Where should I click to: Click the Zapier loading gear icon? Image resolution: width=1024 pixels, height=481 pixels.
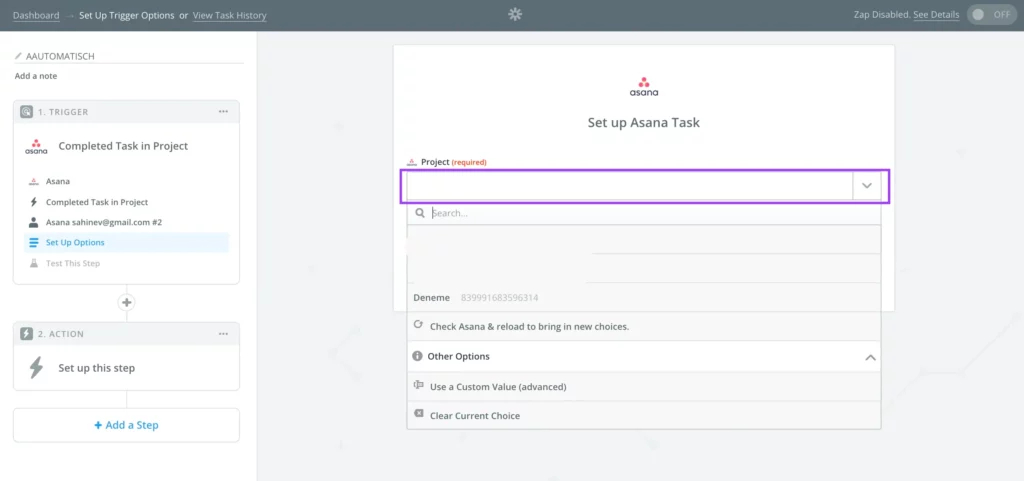(x=515, y=14)
